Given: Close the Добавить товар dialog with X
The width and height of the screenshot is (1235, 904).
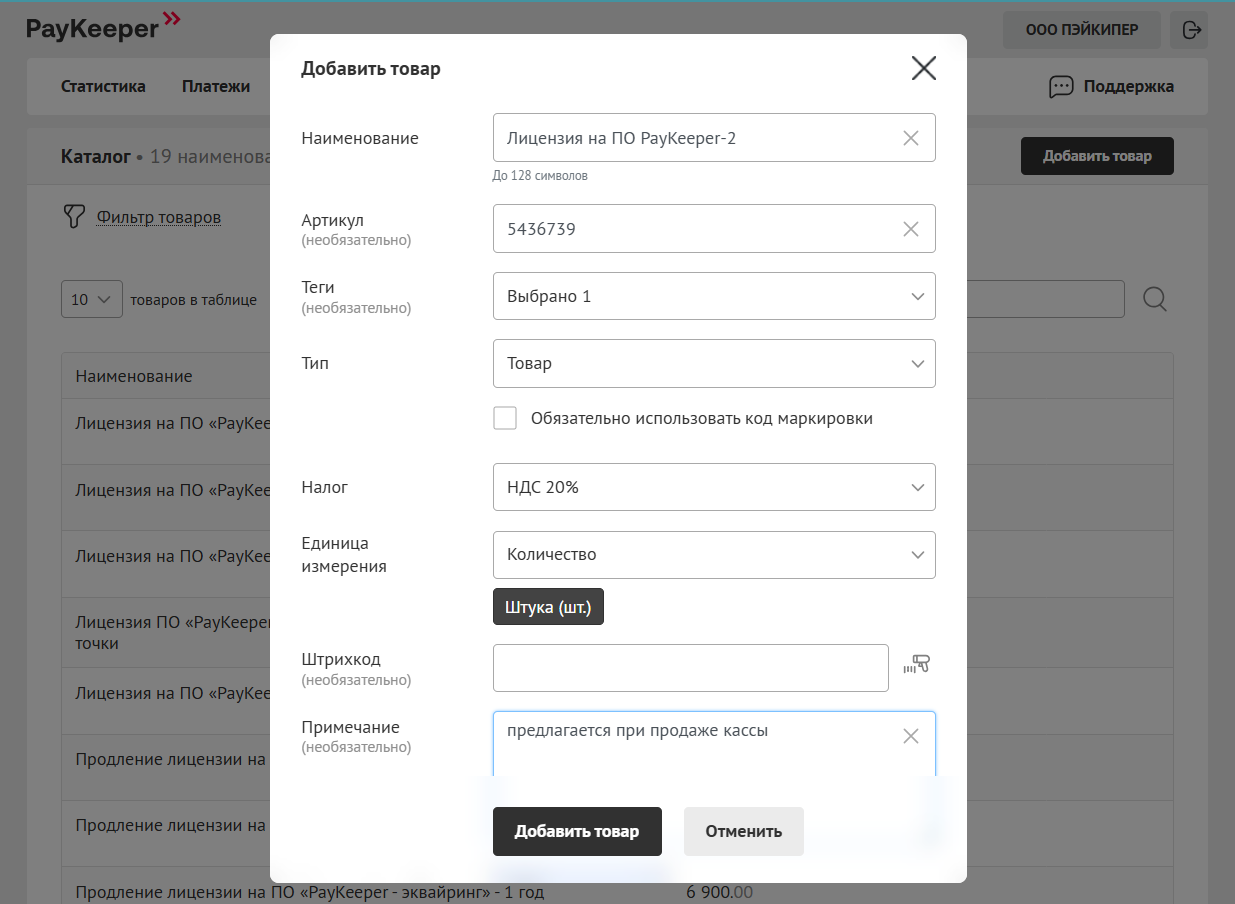Looking at the screenshot, I should (924, 68).
